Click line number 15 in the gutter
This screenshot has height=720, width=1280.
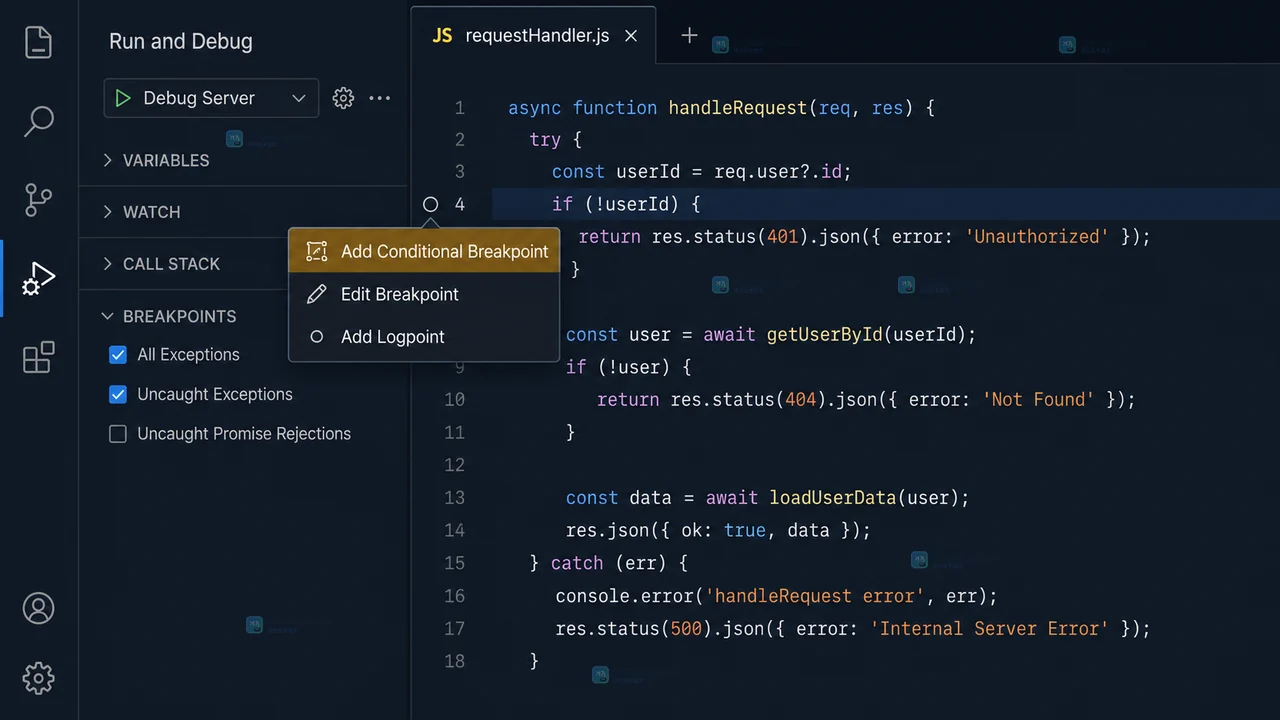454,563
